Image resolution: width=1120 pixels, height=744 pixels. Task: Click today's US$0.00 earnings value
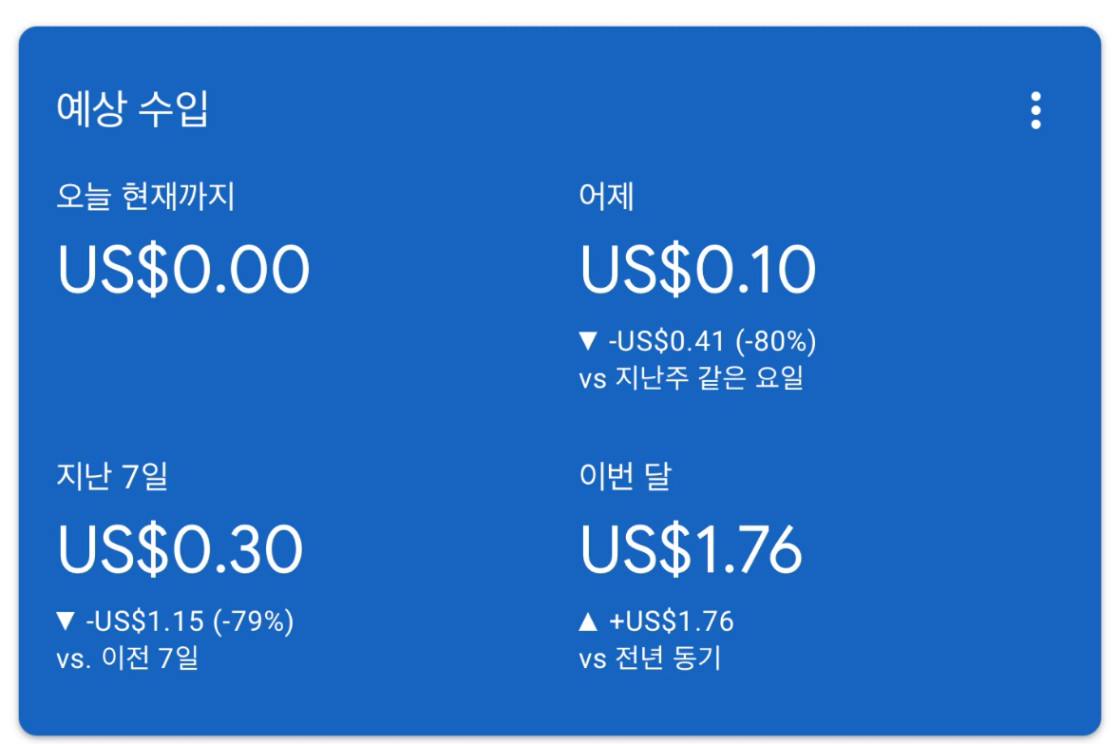pos(184,270)
